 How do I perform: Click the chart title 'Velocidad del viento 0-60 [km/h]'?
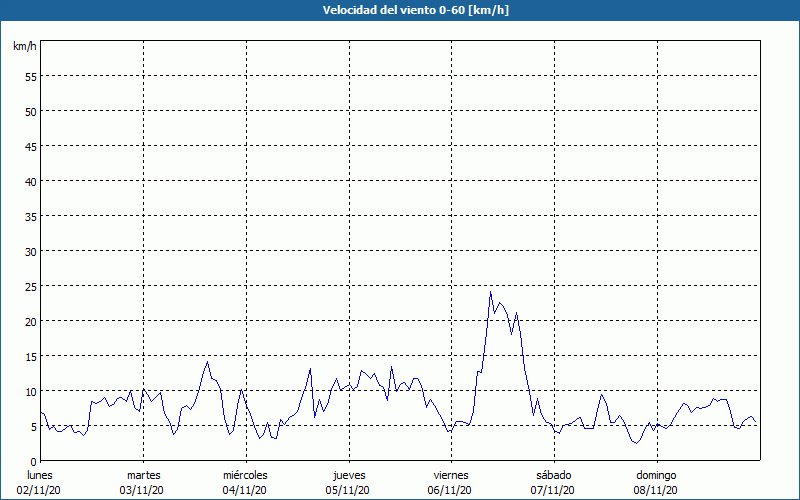click(415, 10)
